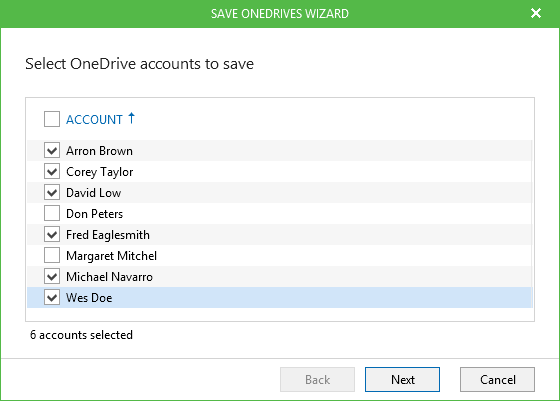Check the Don Peters account checkbox
This screenshot has height=401, width=560.
pyautogui.click(x=52, y=214)
